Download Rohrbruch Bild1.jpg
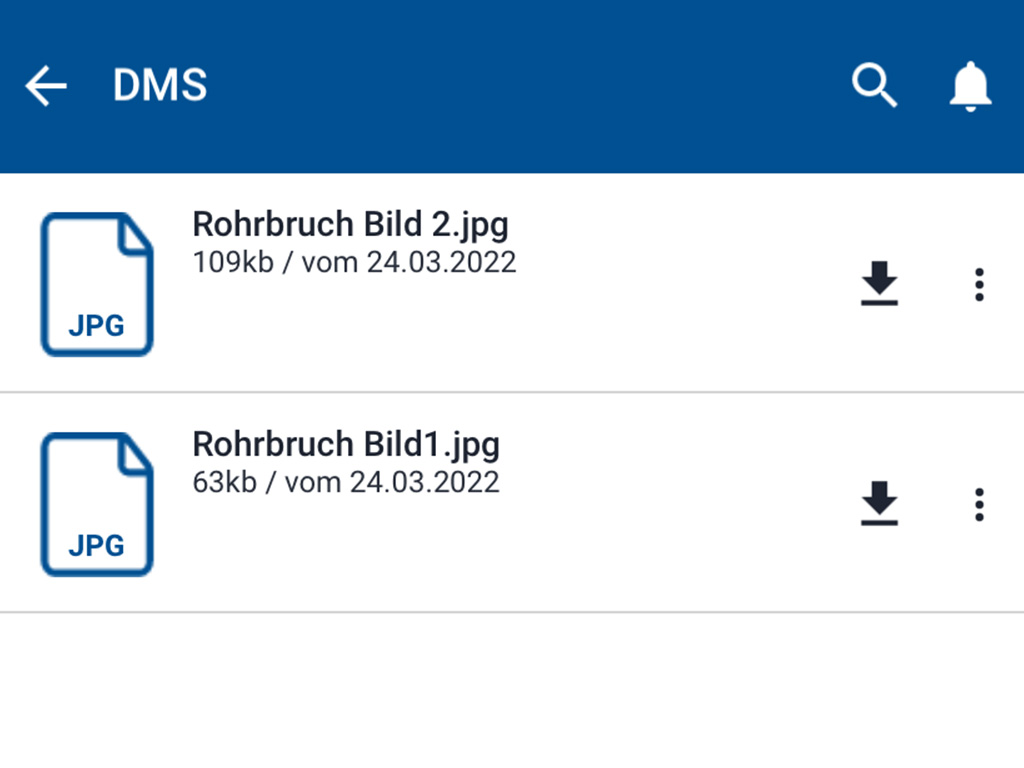This screenshot has height=768, width=1024. (x=879, y=504)
